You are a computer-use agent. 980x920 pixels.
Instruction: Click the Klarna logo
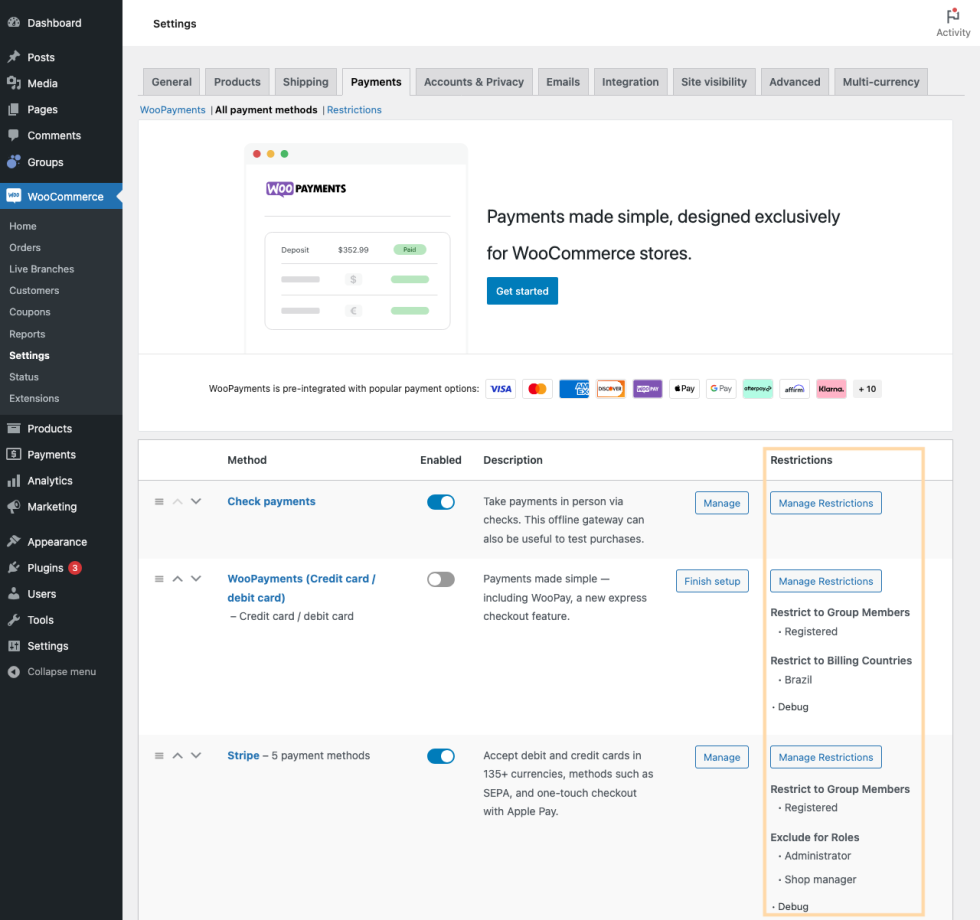click(x=831, y=389)
